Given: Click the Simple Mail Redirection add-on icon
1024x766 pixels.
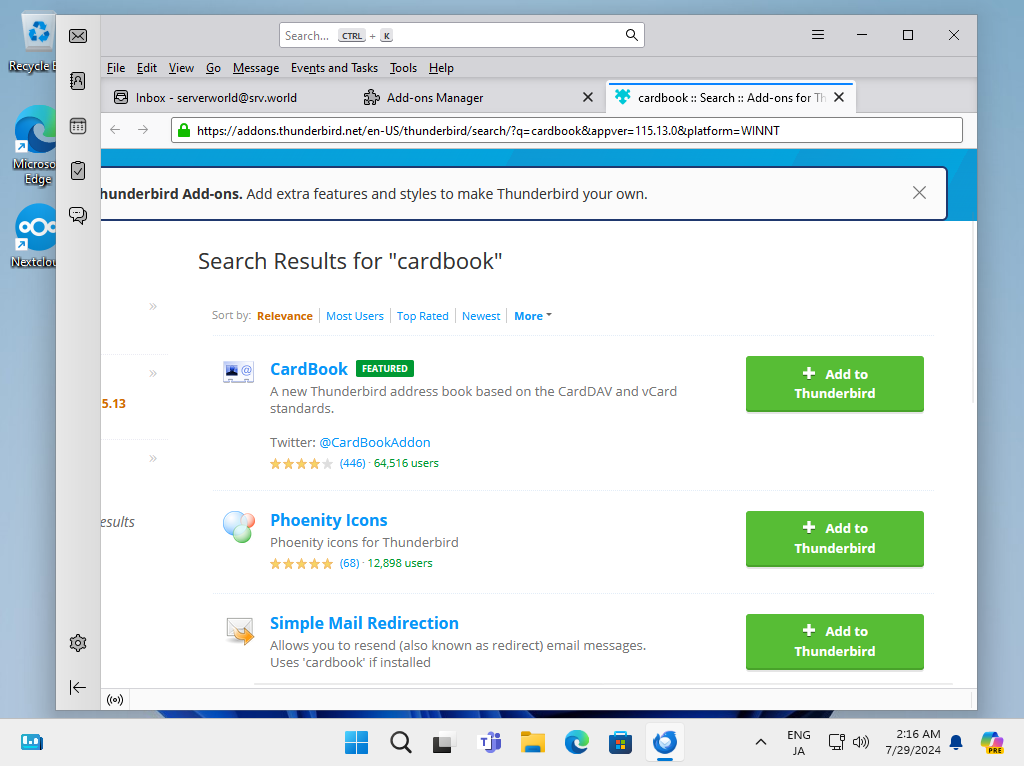Looking at the screenshot, I should (x=240, y=631).
